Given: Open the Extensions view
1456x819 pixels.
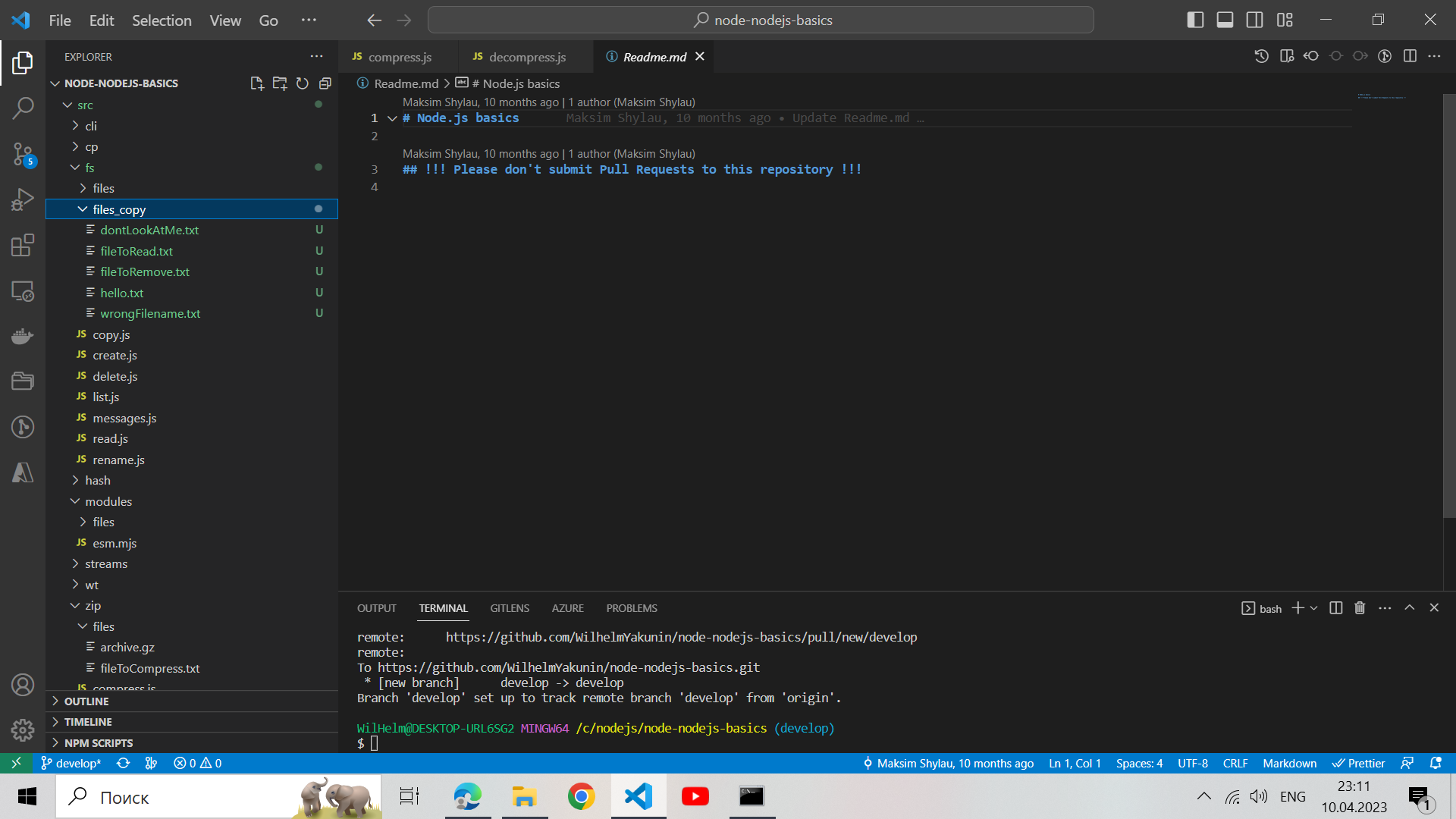Looking at the screenshot, I should point(23,246).
